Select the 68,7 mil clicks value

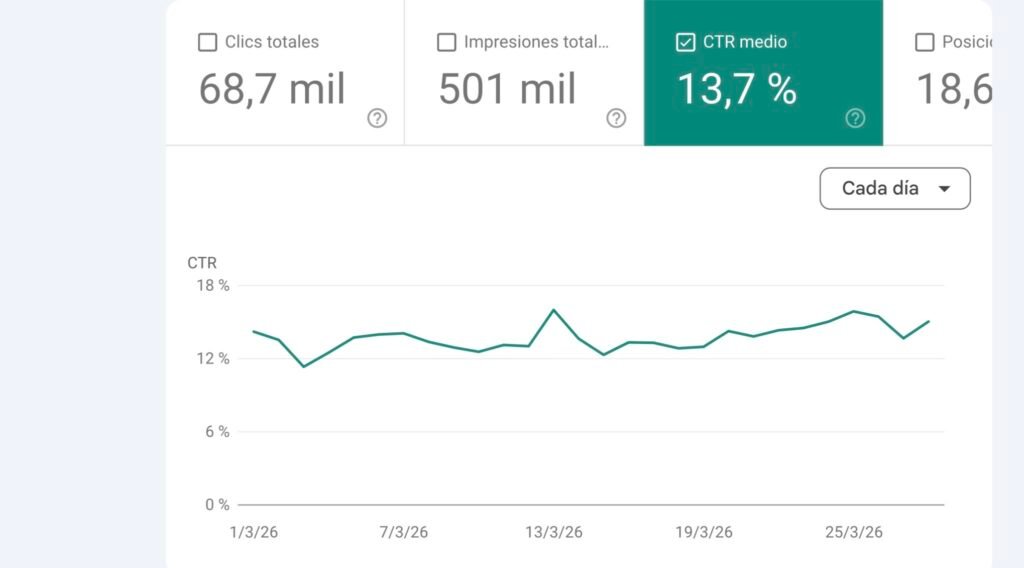click(x=272, y=89)
